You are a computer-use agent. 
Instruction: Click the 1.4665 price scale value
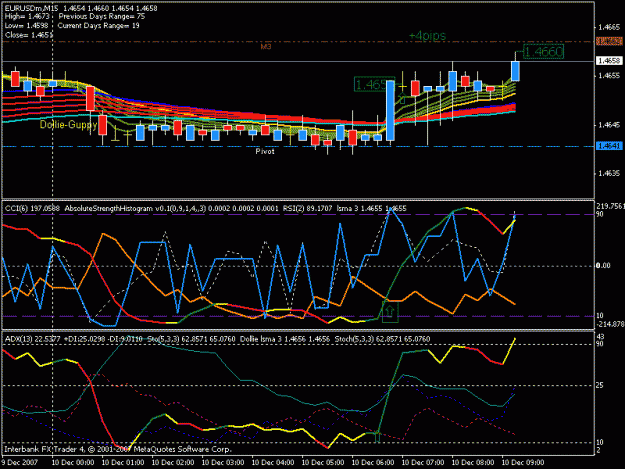[609, 27]
